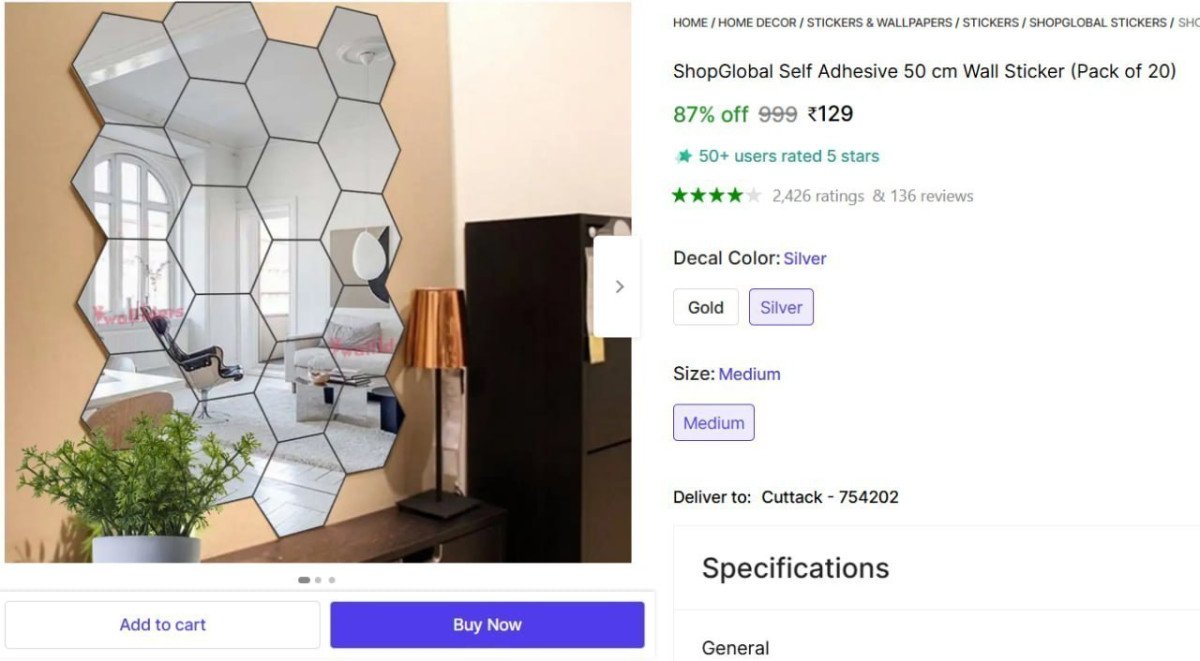
Task: Open STICKERS & WALLPAPERS breadcrumb link
Action: click(879, 22)
